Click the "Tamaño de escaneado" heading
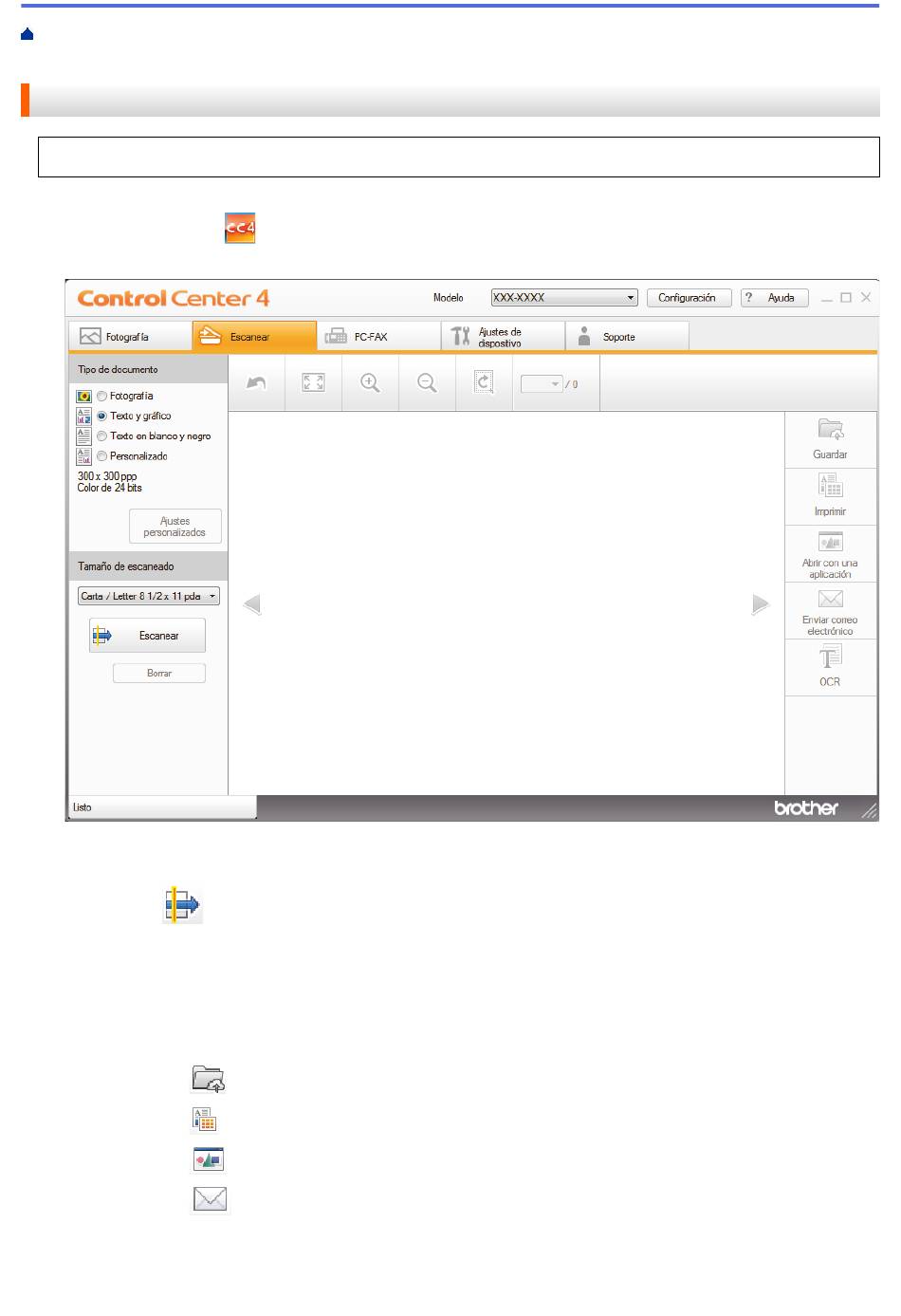 [126, 566]
